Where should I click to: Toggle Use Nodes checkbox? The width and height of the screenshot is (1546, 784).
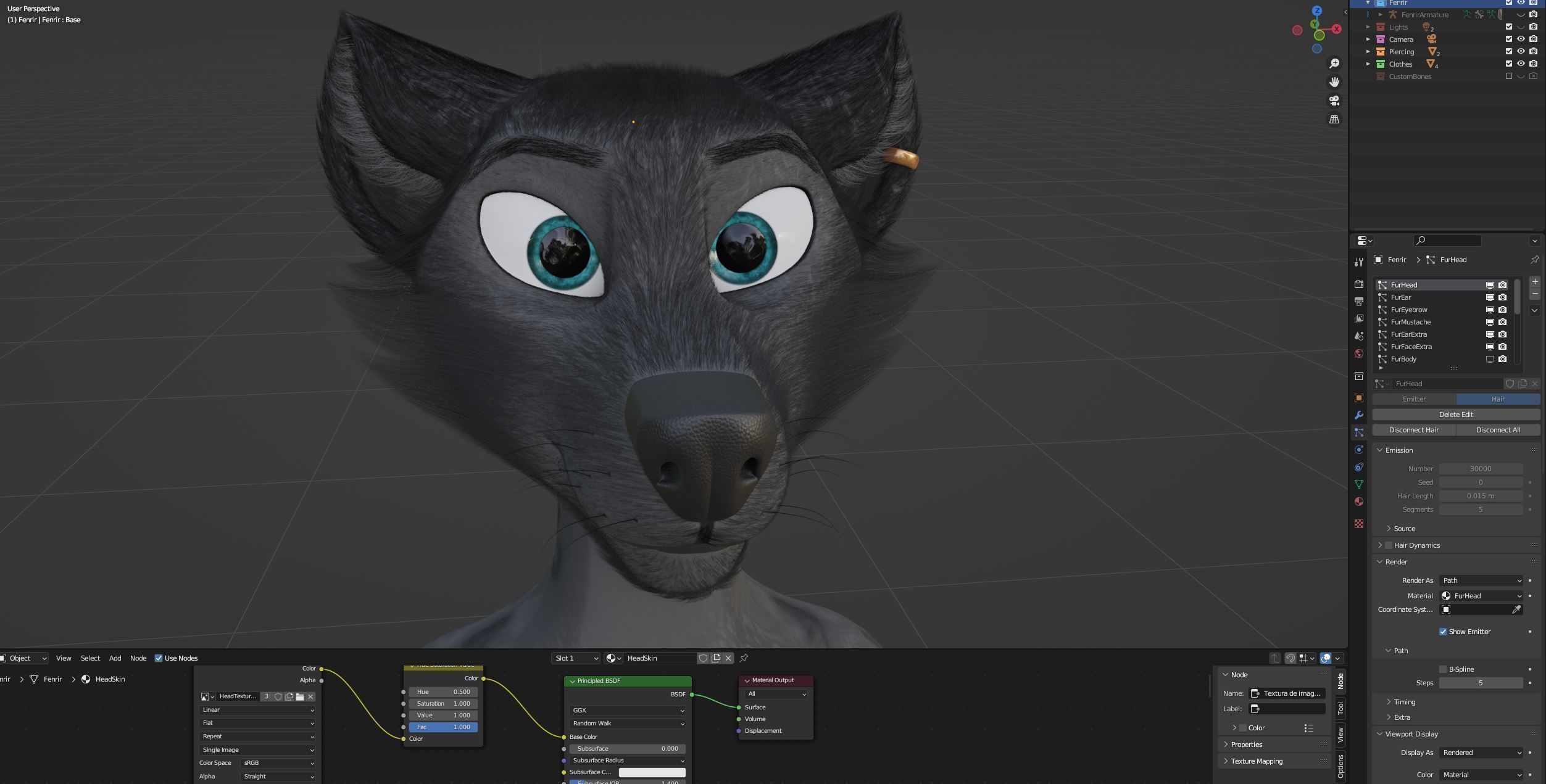(159, 658)
